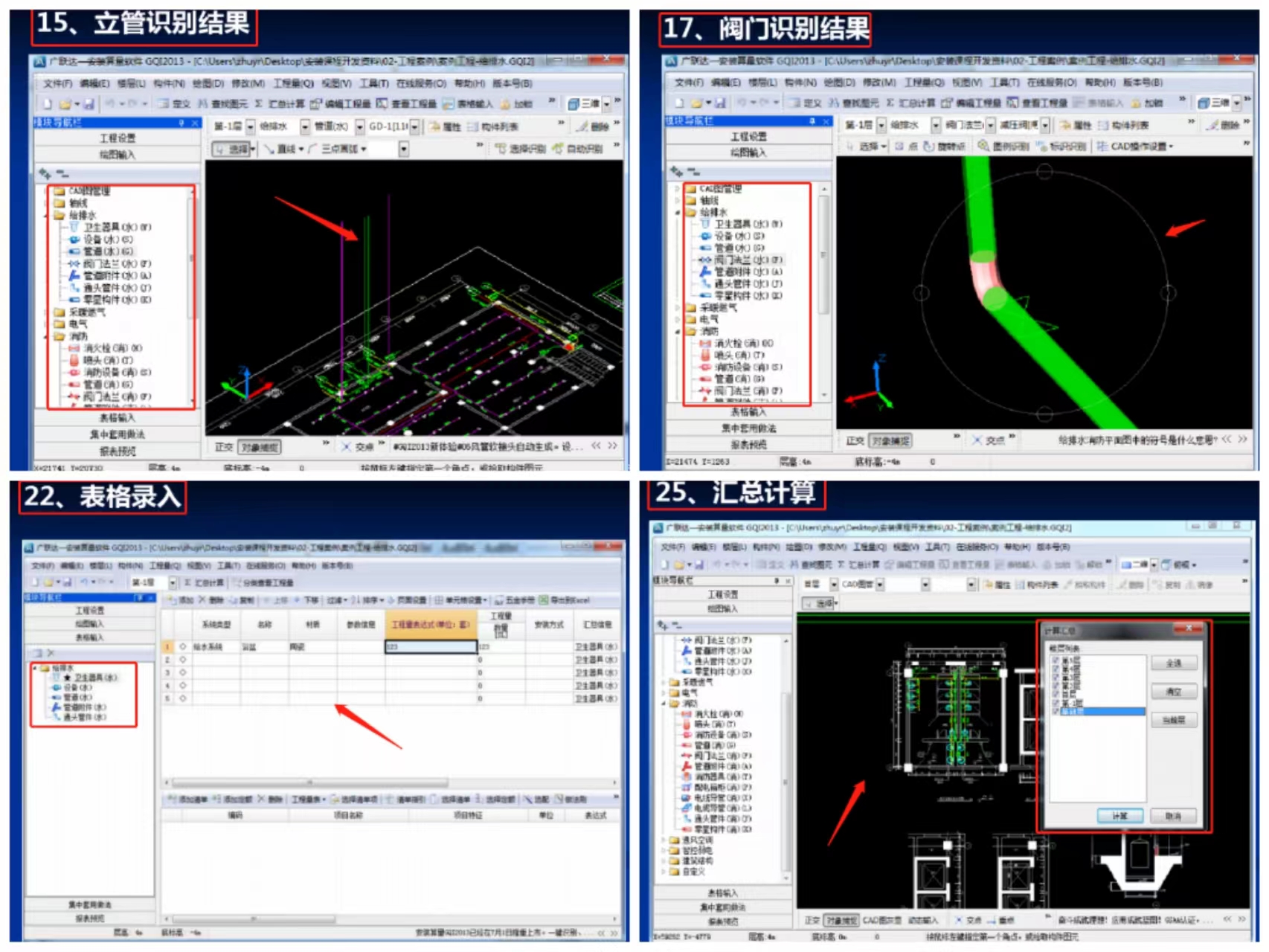Open the 管道(水) type dropdown in 立管识别结果 window
The height and width of the screenshot is (952, 1269).
pyautogui.click(x=359, y=126)
